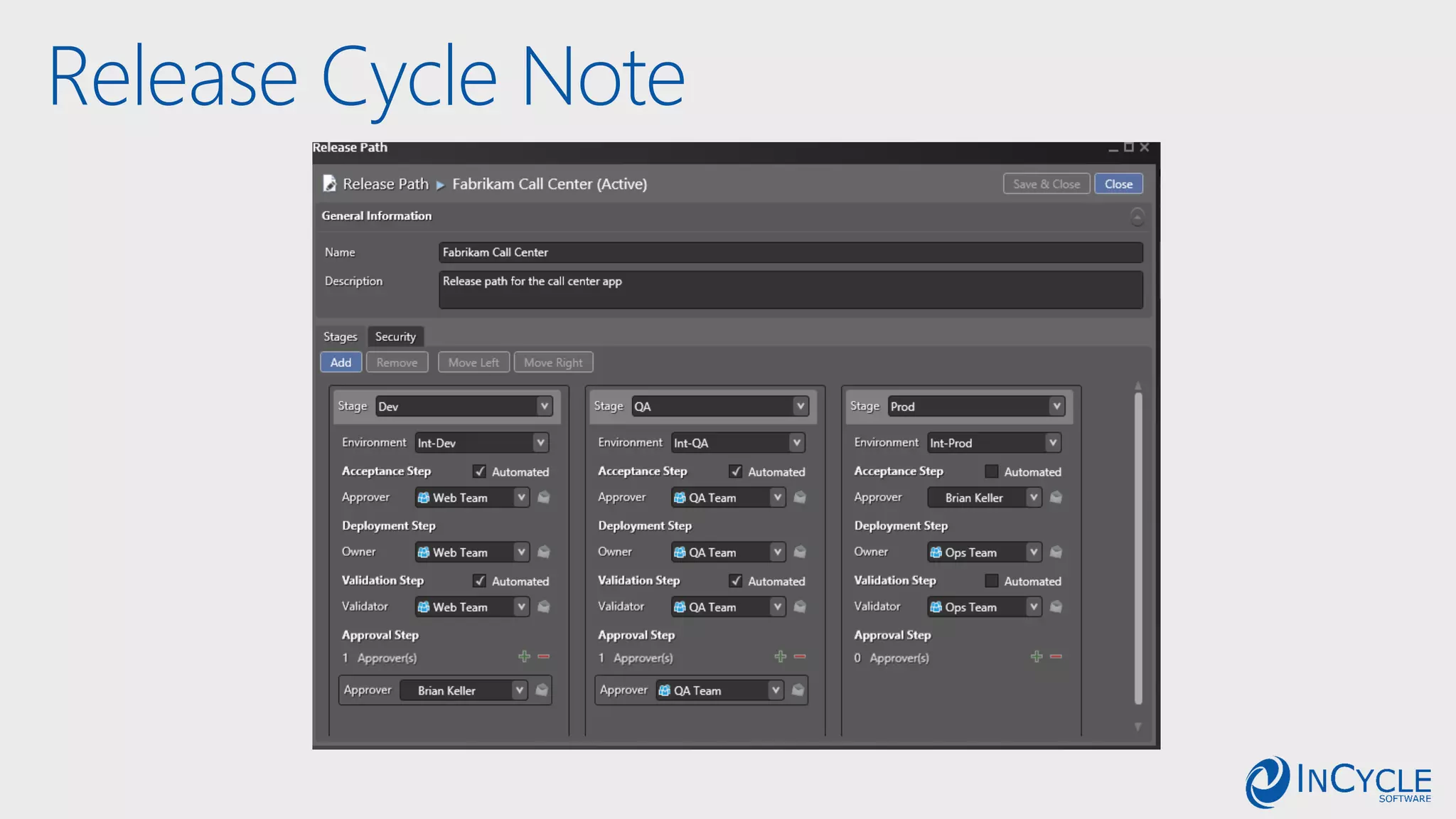The width and height of the screenshot is (1456, 819).
Task: Click email icon beside Dev Deployment Owner Web Team
Action: tap(544, 552)
